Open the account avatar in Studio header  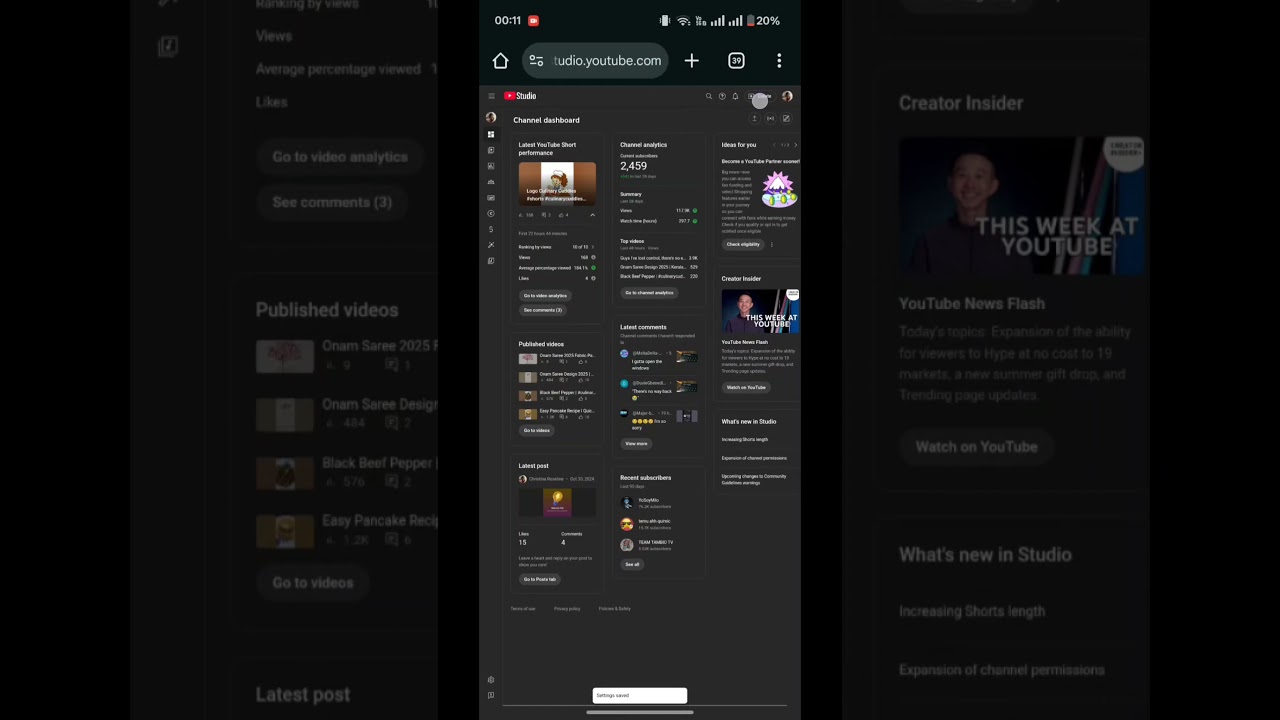787,96
